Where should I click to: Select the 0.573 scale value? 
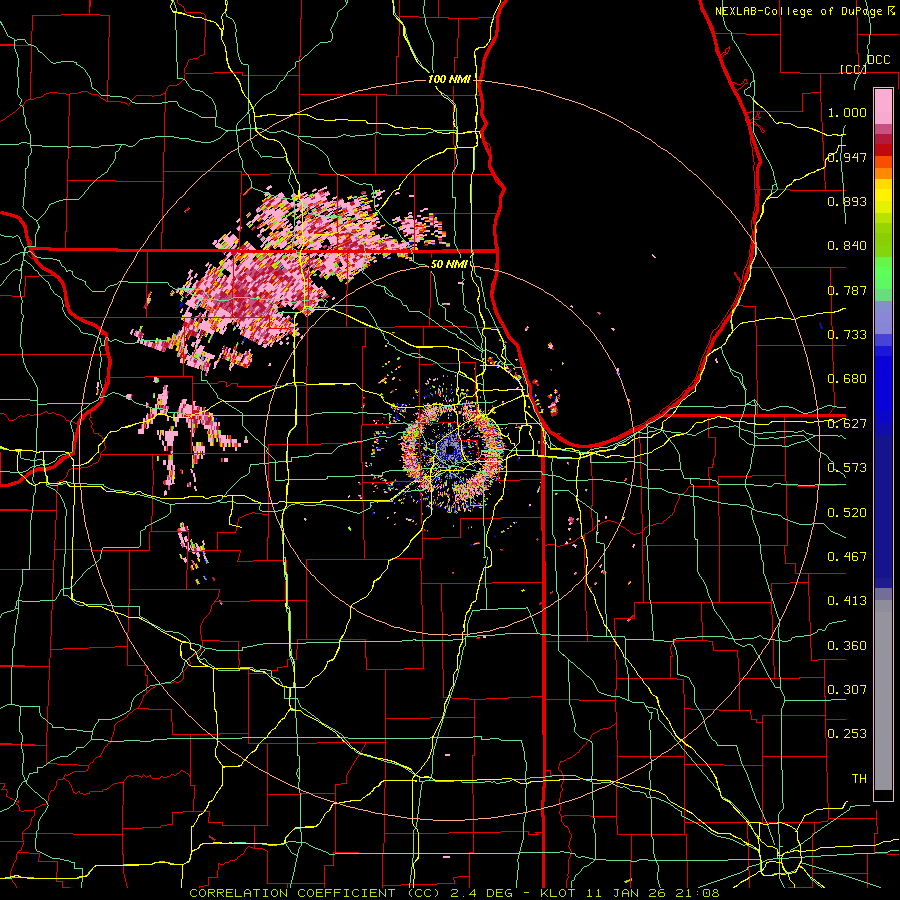pos(847,468)
